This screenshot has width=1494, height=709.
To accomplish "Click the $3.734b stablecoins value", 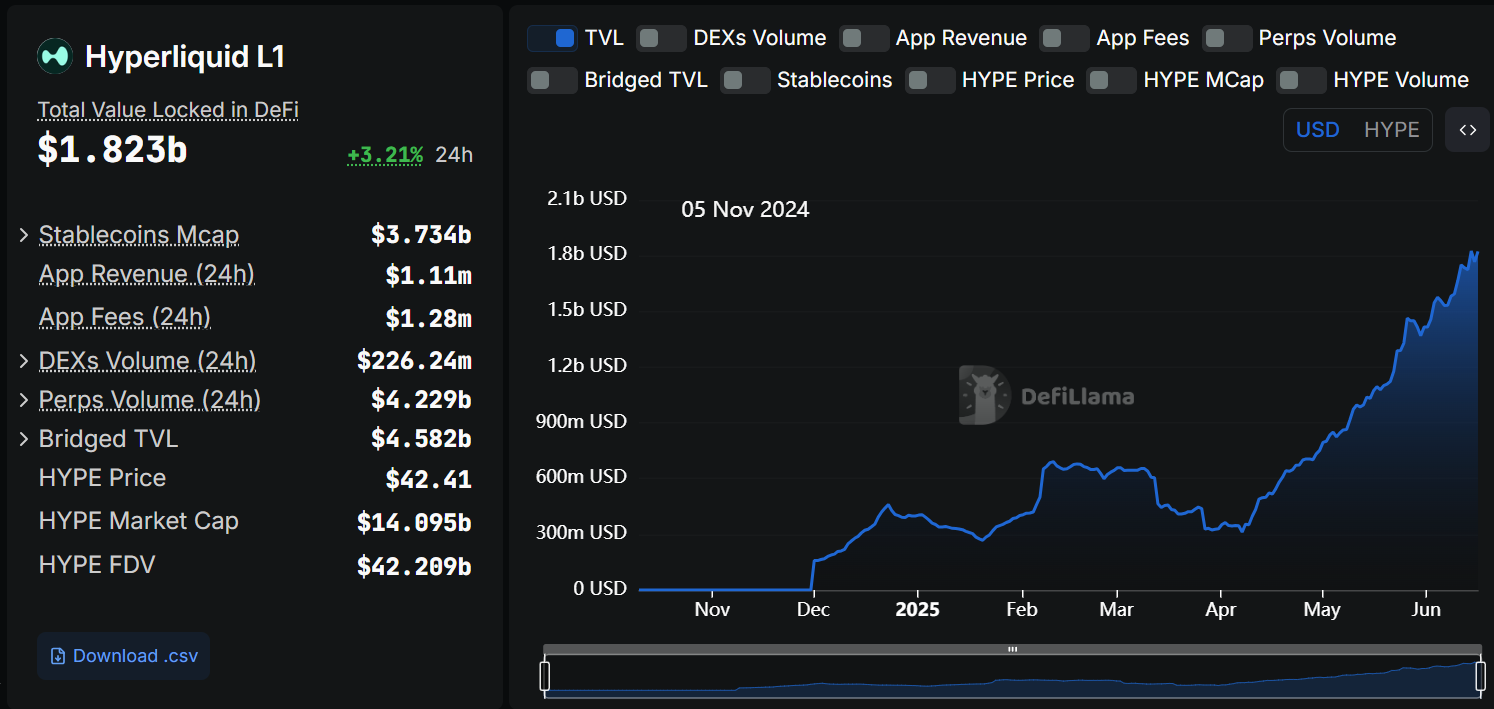I will tap(421, 235).
